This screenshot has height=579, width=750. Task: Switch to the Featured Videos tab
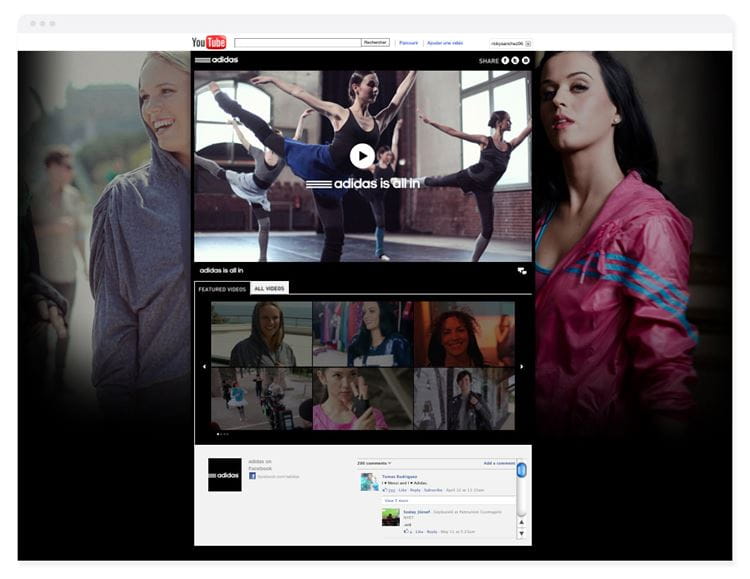pyautogui.click(x=222, y=289)
